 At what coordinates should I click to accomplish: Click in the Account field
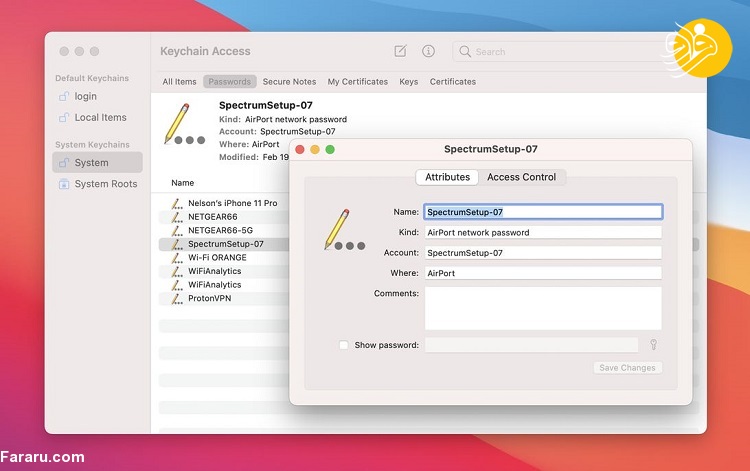[x=543, y=253]
